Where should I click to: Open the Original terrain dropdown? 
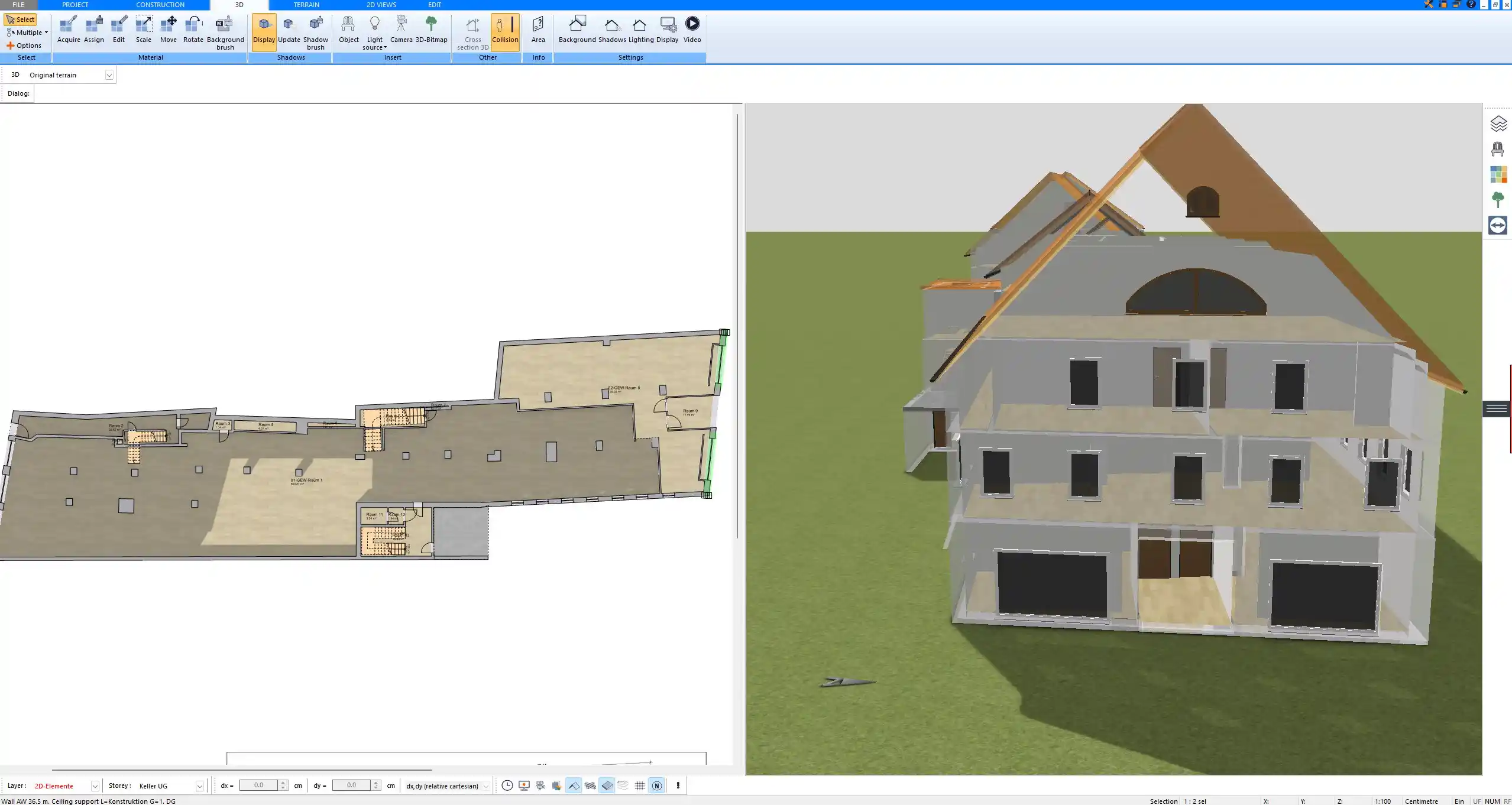[x=110, y=74]
